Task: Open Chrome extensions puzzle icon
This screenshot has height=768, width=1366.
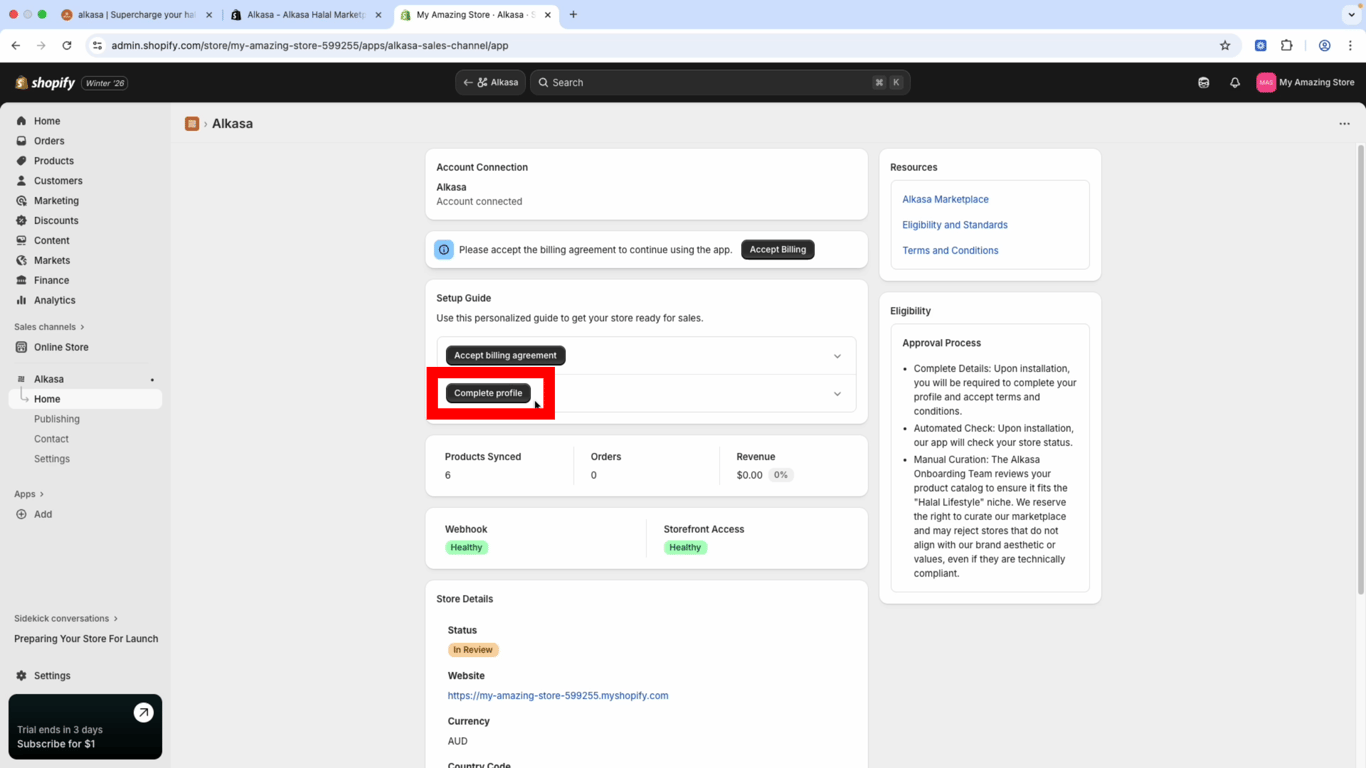Action: (1287, 46)
